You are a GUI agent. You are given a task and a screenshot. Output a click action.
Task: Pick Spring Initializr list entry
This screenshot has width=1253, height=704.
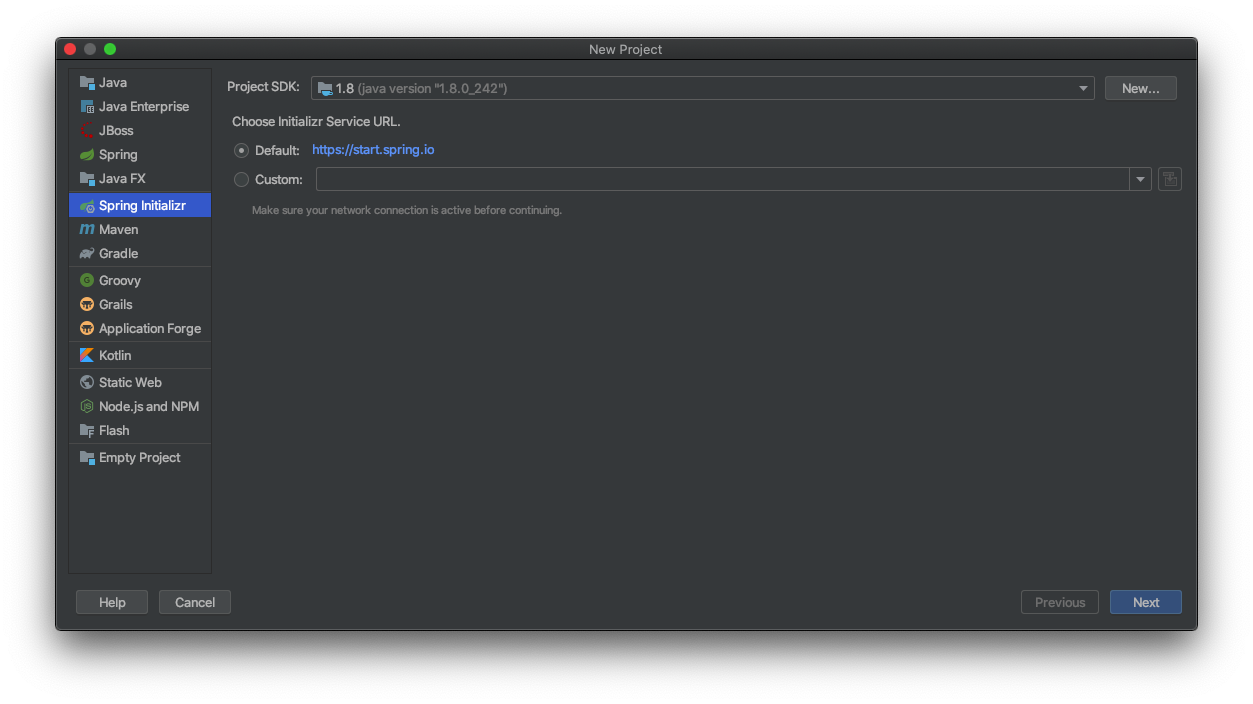click(x=140, y=205)
